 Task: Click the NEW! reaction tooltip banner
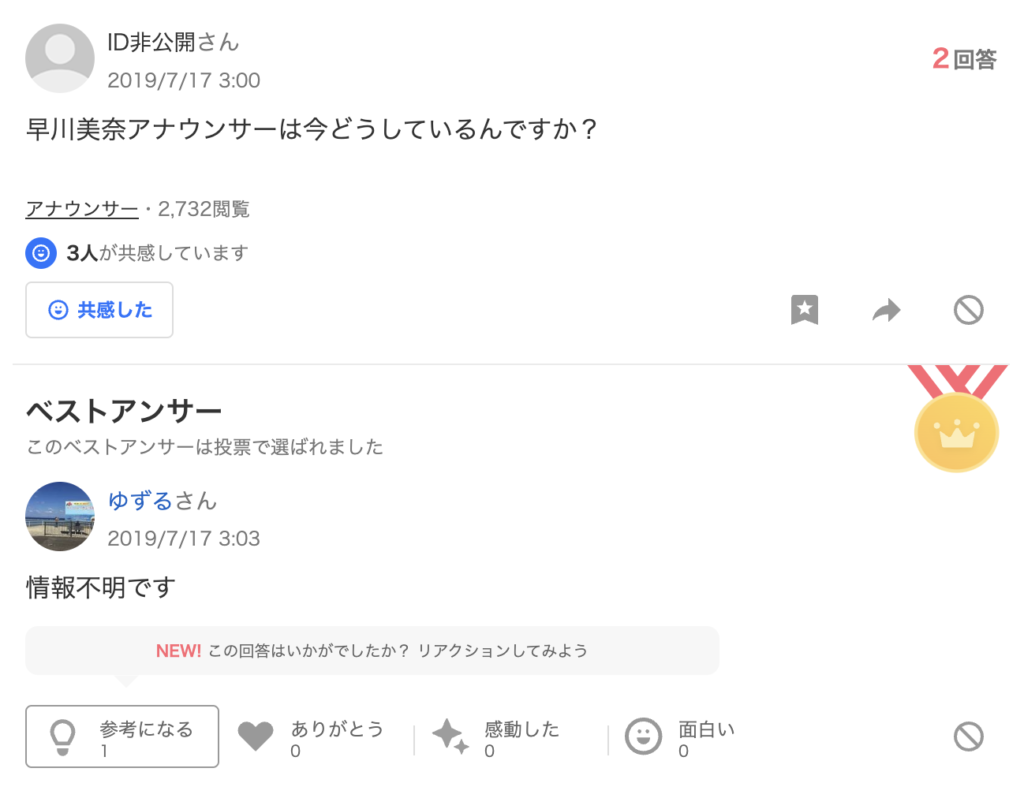click(x=372, y=651)
